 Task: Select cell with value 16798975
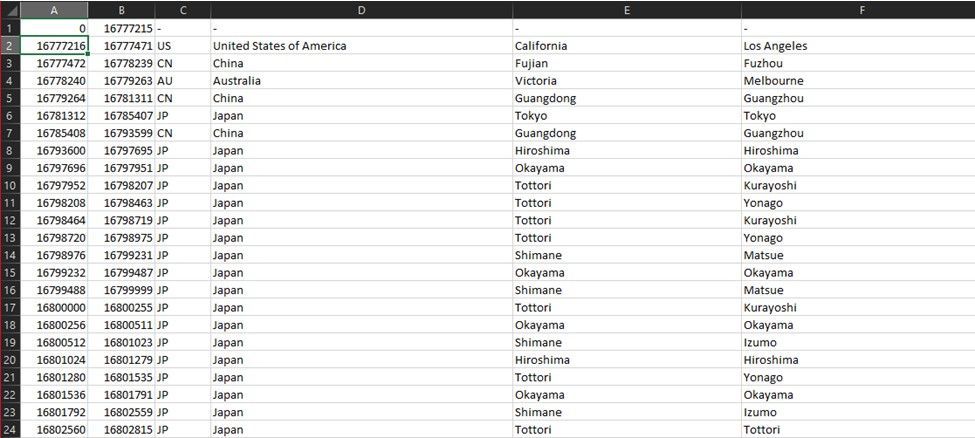(x=121, y=237)
